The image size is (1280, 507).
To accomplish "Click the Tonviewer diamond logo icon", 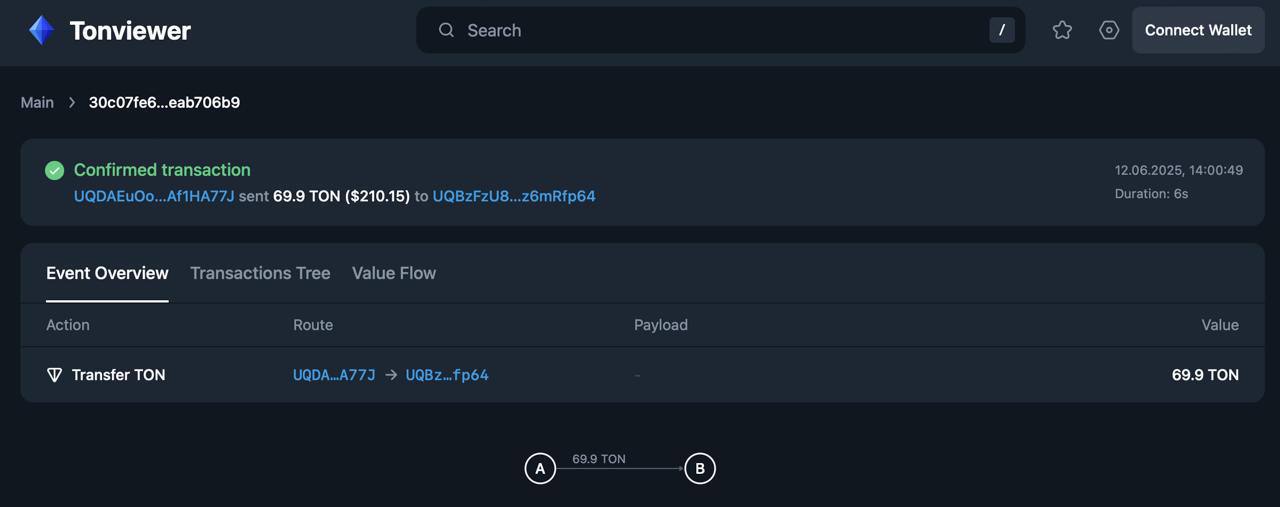I will click(x=41, y=31).
